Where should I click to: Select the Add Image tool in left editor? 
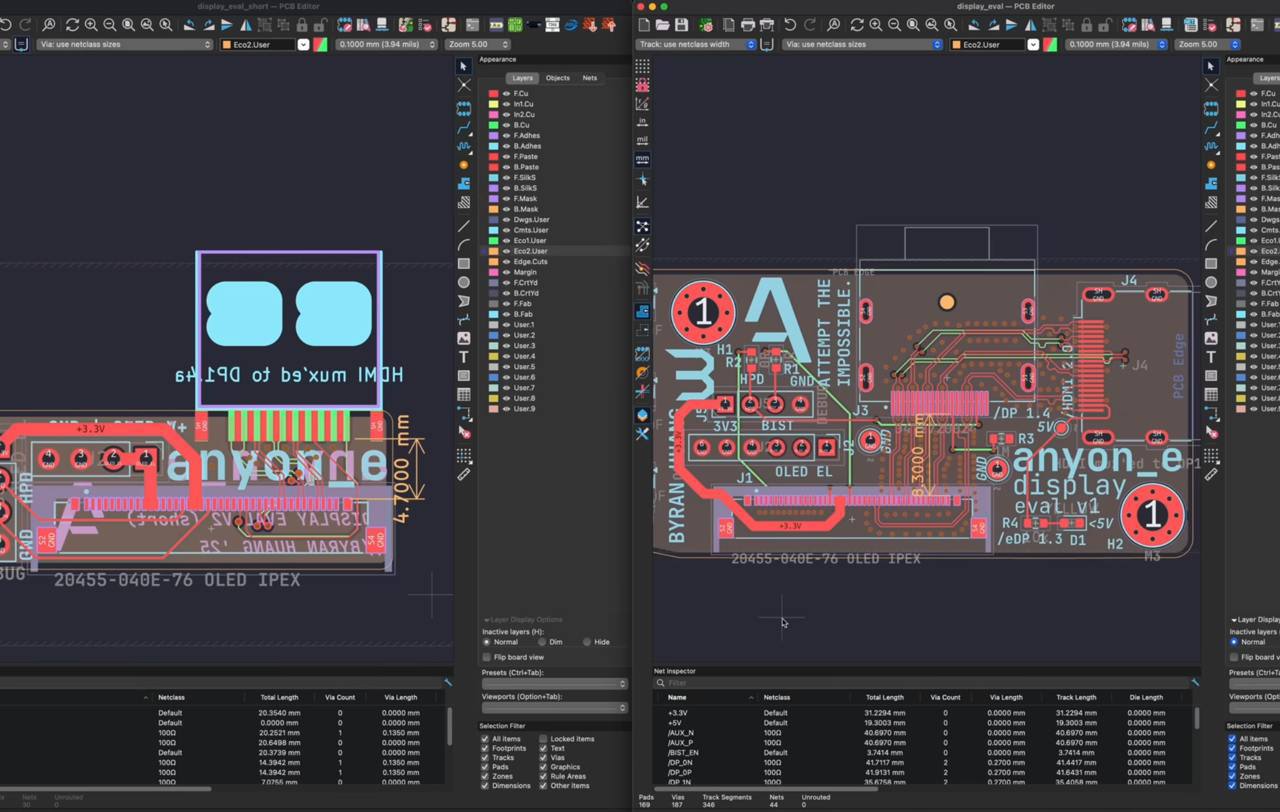464,339
